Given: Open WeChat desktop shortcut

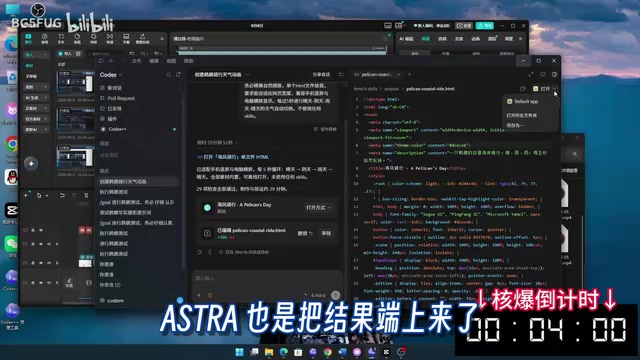Looking at the screenshot, I should [11, 246].
